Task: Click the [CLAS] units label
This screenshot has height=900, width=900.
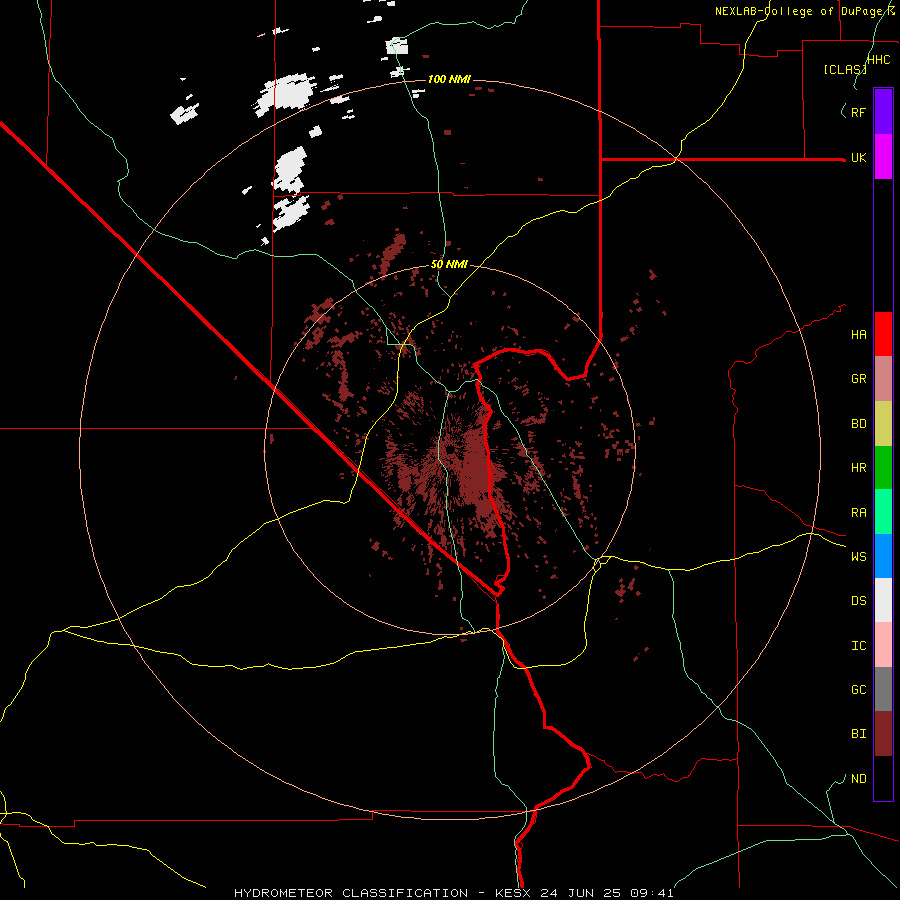Action: 845,69
